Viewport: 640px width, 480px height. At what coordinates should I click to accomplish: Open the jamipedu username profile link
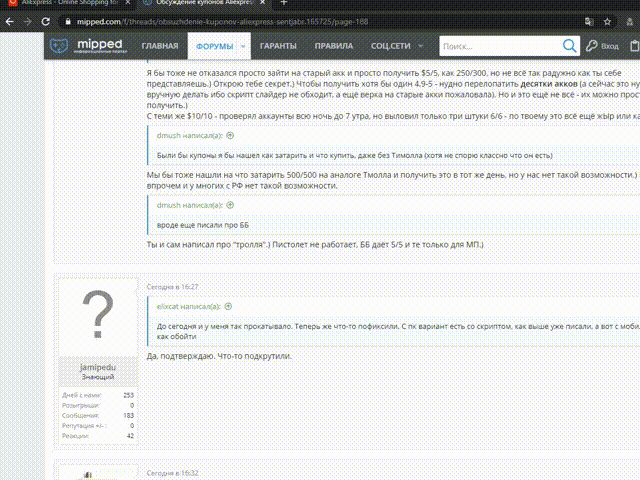98,367
